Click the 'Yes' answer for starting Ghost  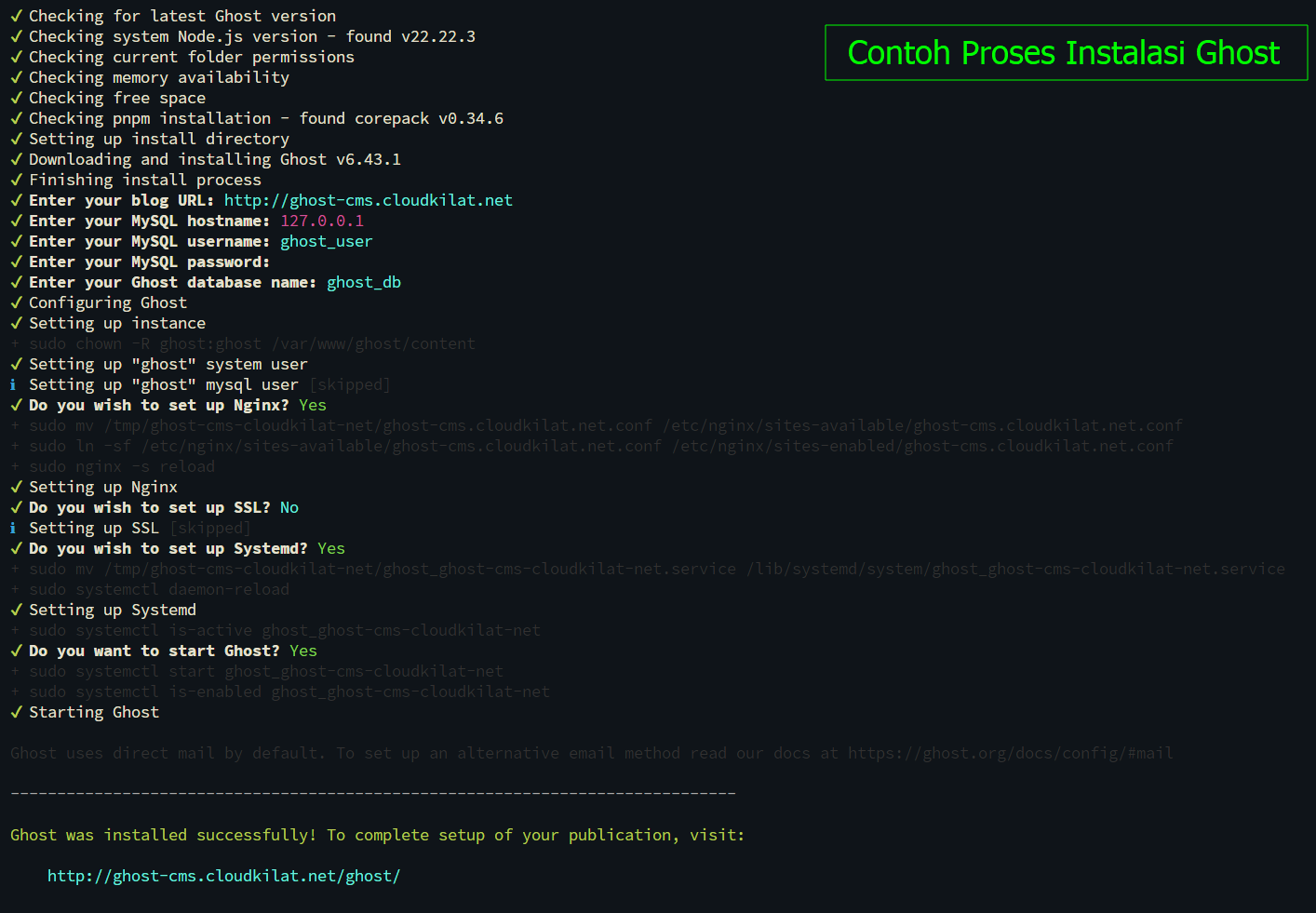coord(303,651)
